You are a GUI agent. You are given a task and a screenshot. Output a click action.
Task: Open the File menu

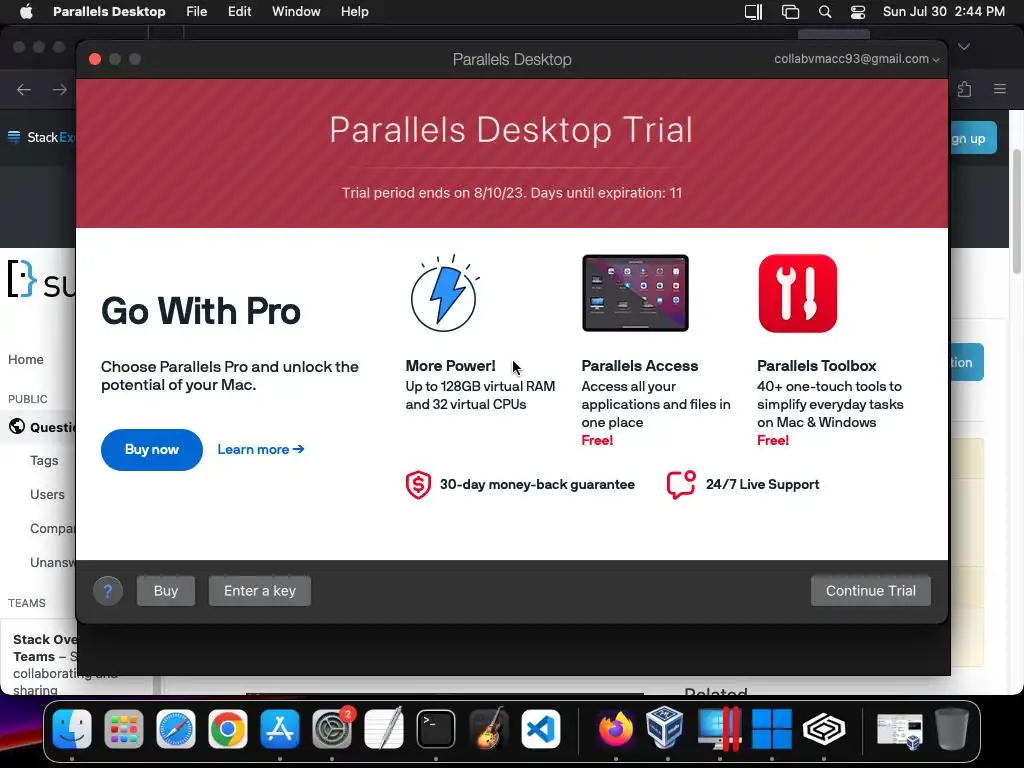196,12
